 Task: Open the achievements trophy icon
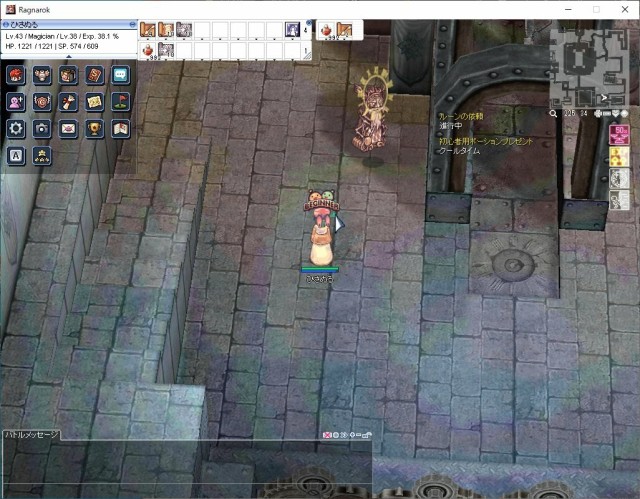[x=94, y=129]
